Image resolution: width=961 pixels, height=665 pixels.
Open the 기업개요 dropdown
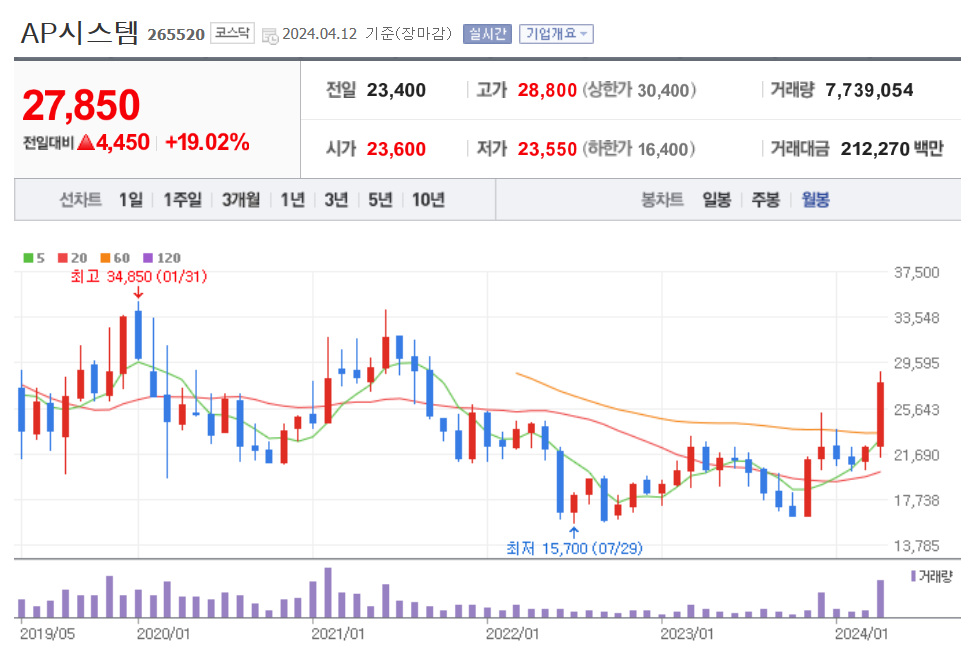(x=556, y=34)
